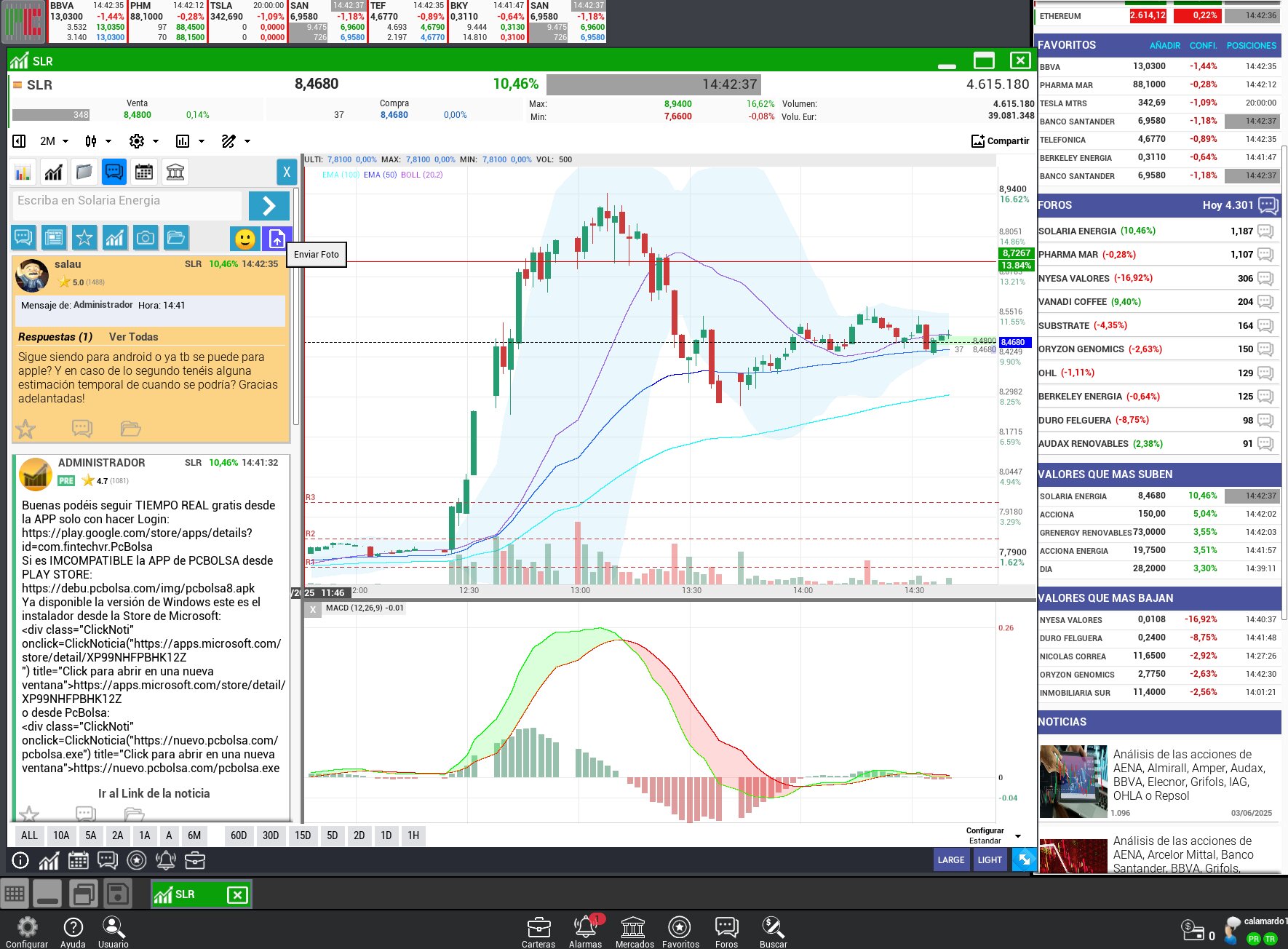This screenshot has height=949, width=1288.
Task: Click the save floppy disk icon
Action: coord(117,894)
